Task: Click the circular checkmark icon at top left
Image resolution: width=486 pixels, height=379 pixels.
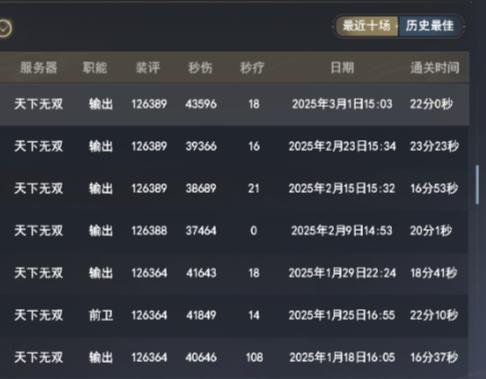Action: coord(4,29)
